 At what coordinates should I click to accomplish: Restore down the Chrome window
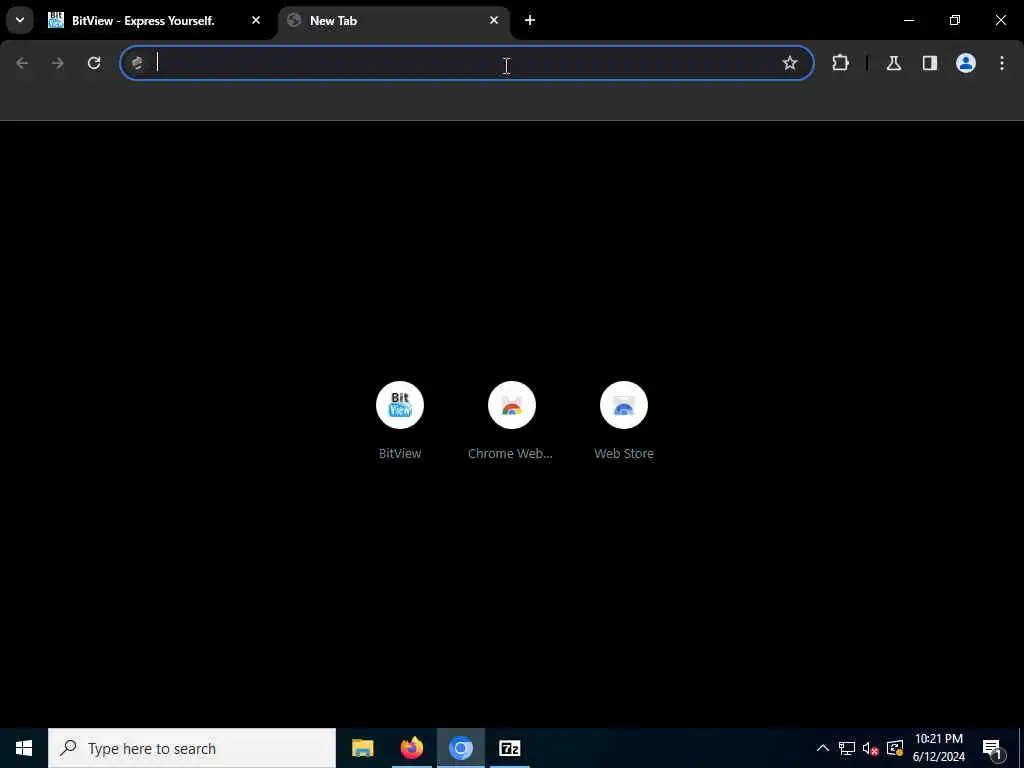pyautogui.click(x=955, y=20)
